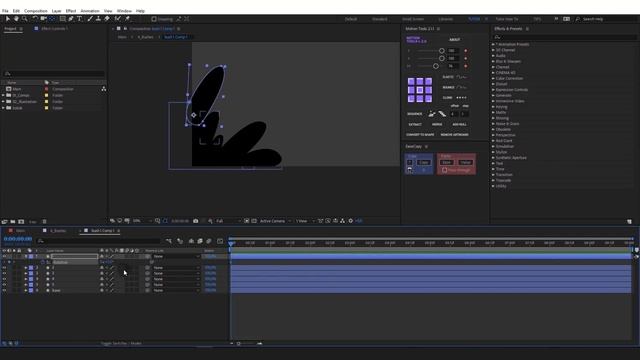Select the Pan Behind anchor point tool
Image resolution: width=640 pixels, height=360 pixels.
(52, 19)
